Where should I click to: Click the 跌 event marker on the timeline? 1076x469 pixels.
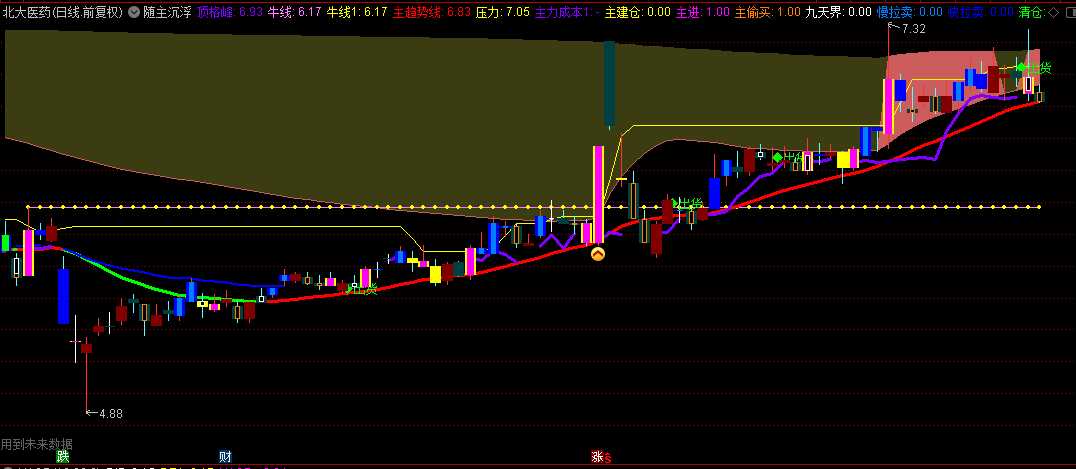[63, 457]
